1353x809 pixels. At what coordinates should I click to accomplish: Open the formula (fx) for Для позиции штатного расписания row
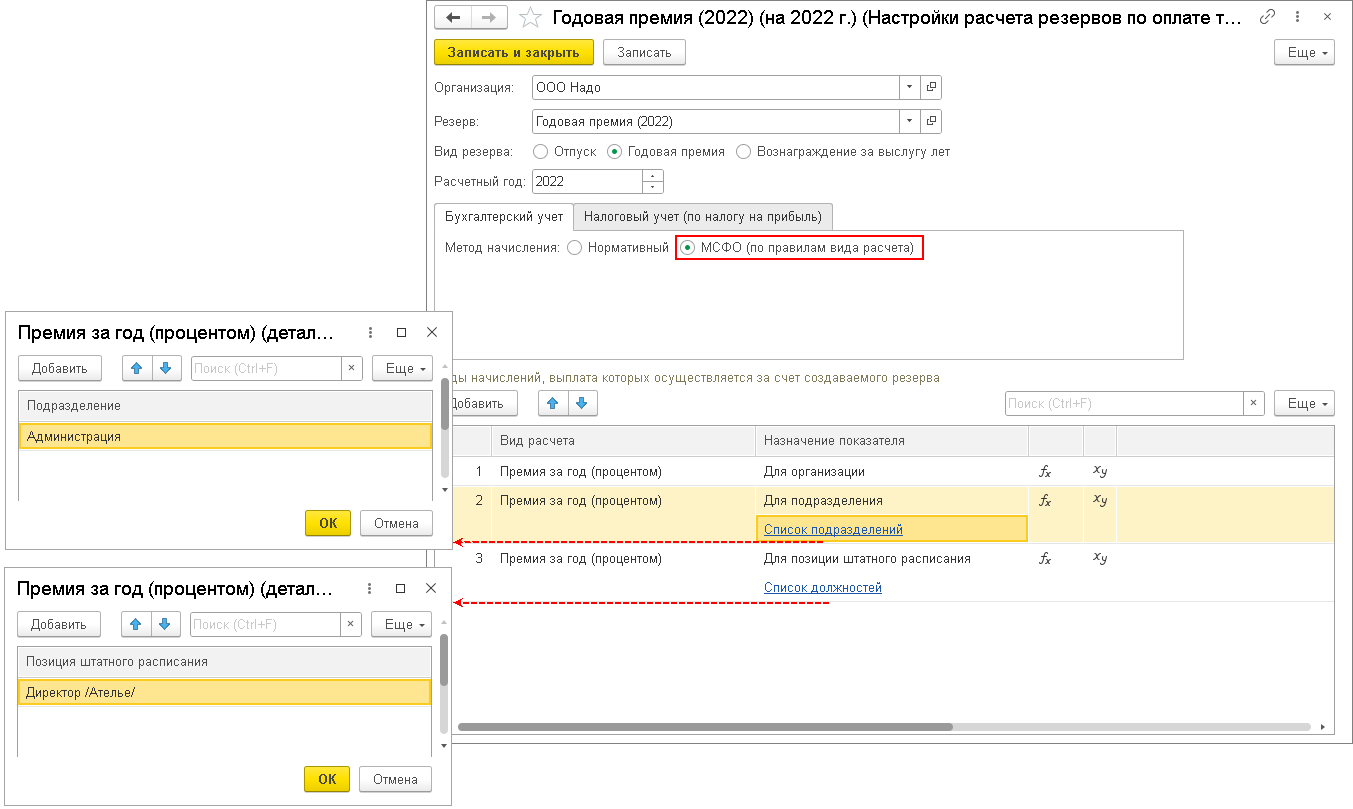(x=1046, y=559)
